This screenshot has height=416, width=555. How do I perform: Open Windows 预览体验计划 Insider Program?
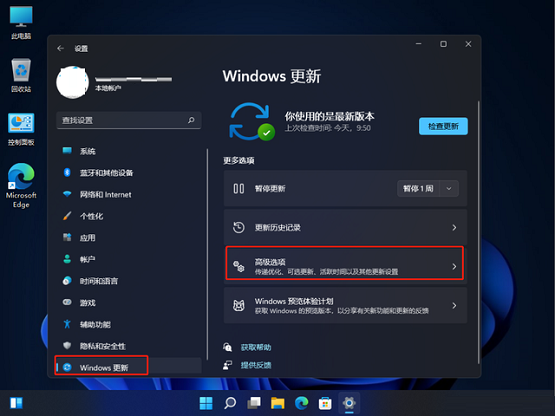coord(345,305)
